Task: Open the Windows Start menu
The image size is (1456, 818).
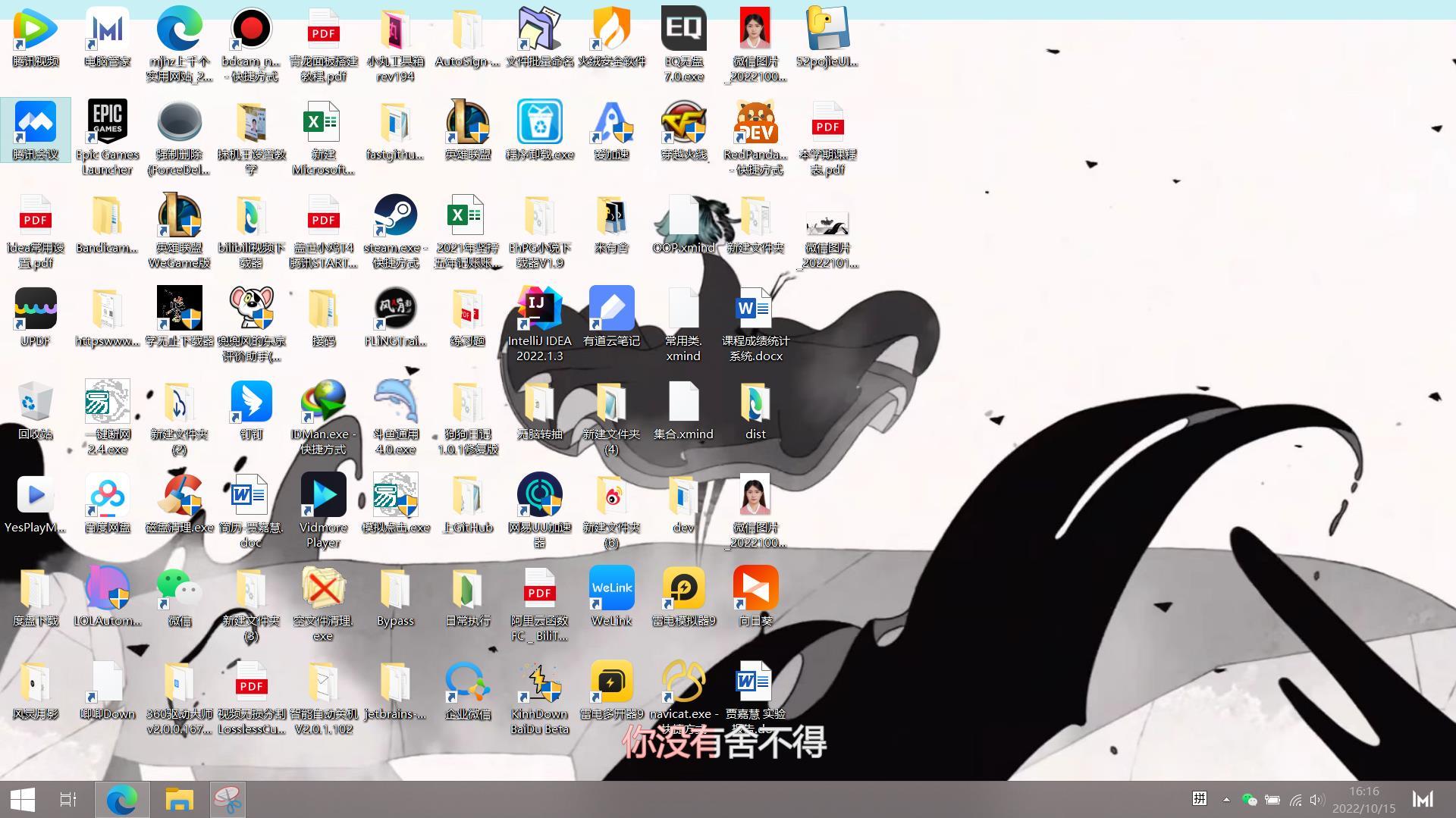Action: (23, 799)
